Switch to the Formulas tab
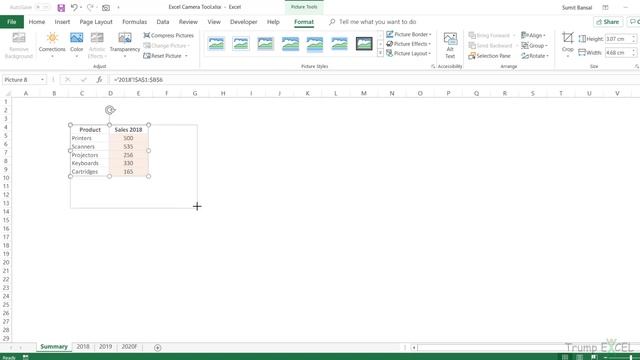Screen dimensions: 640x360 click(x=134, y=22)
